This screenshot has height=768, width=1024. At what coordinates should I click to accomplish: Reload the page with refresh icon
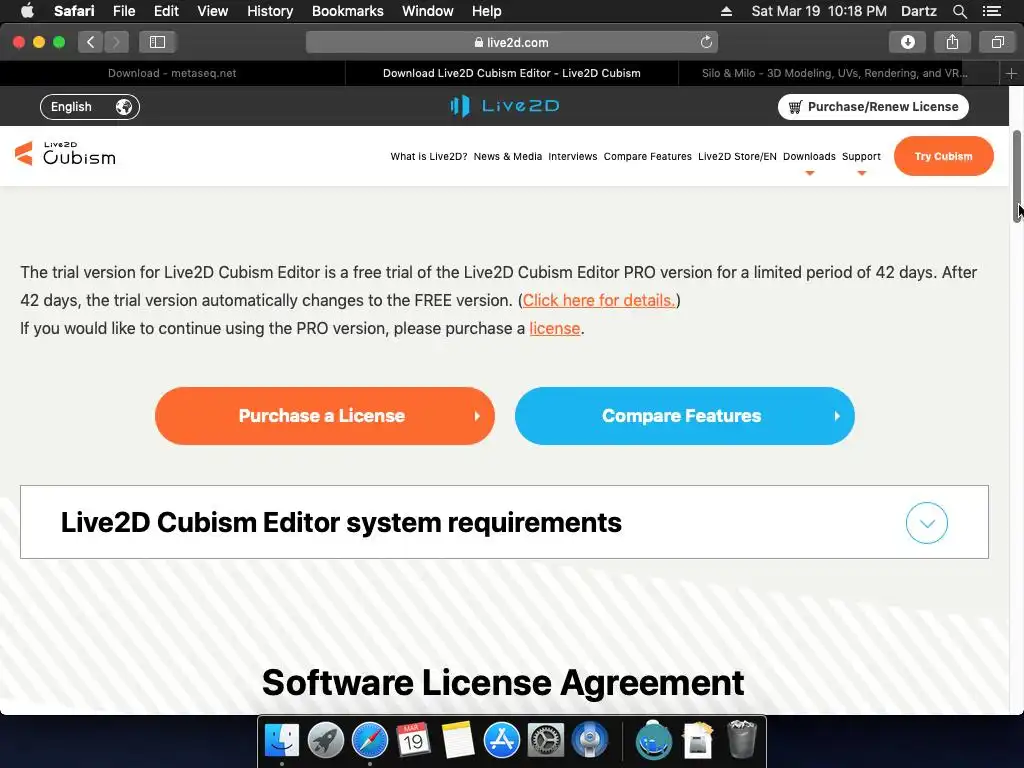(x=706, y=42)
